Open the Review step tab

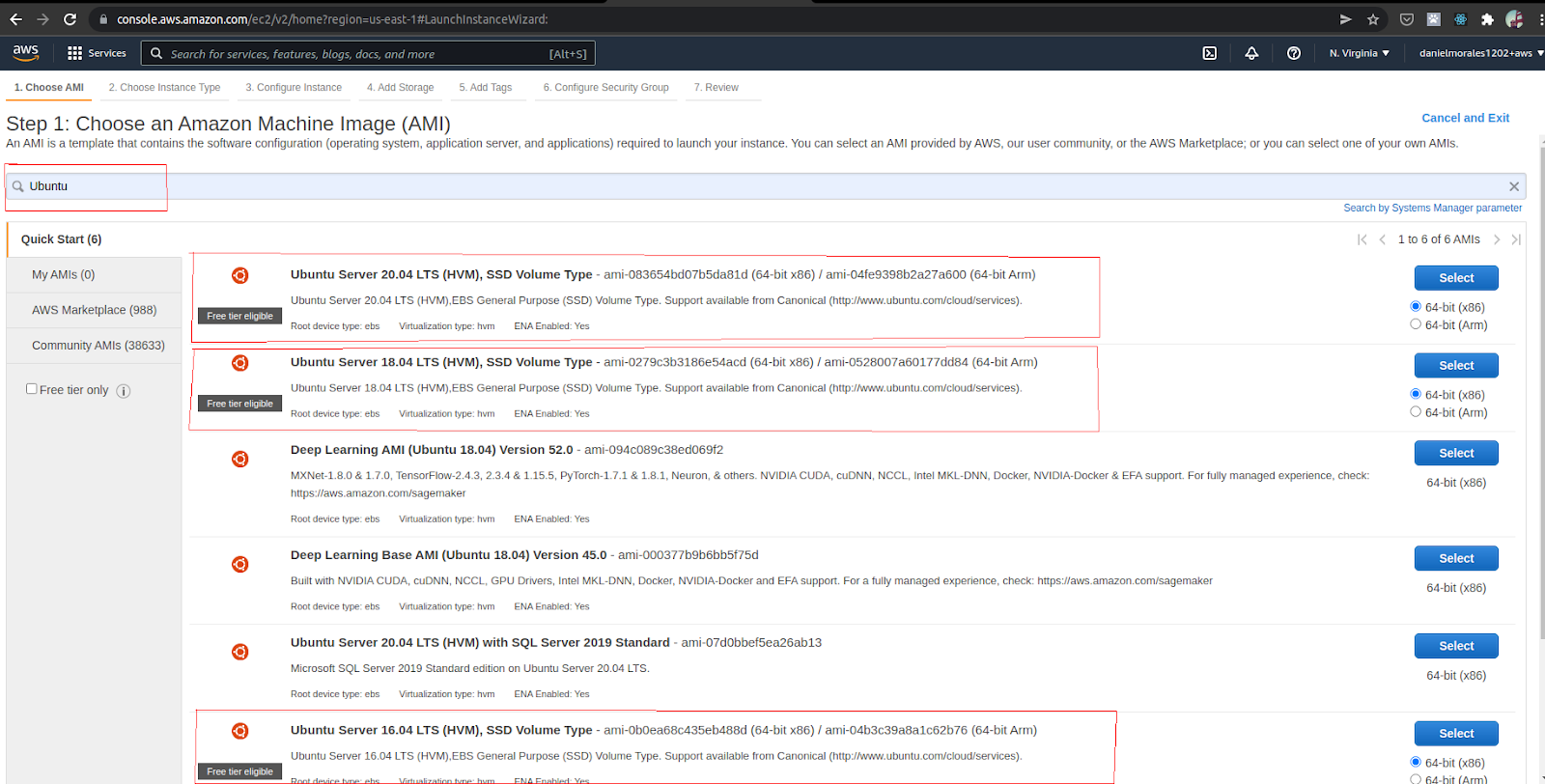[716, 88]
